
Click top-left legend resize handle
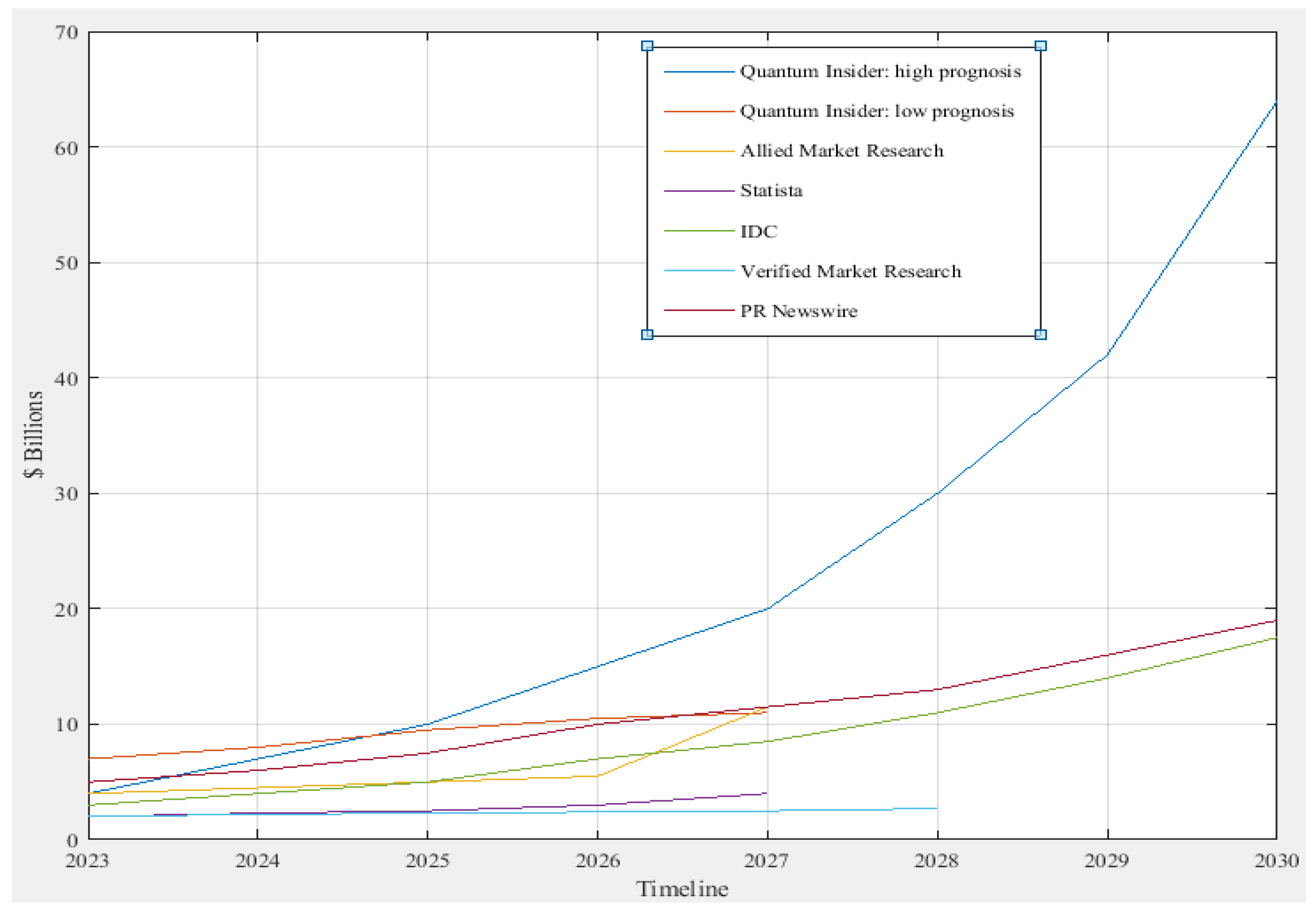point(647,46)
